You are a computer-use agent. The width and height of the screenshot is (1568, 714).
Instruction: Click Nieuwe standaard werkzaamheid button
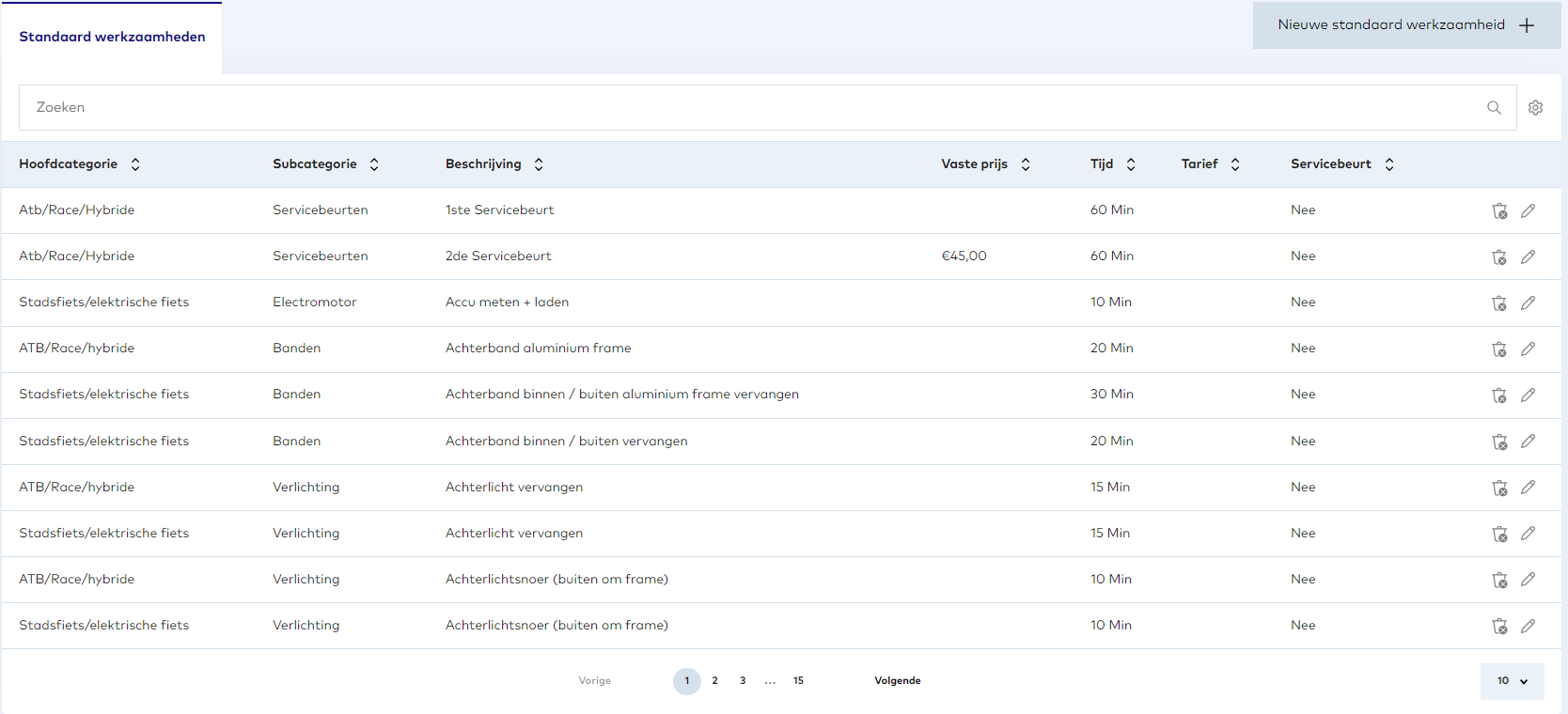click(1405, 25)
